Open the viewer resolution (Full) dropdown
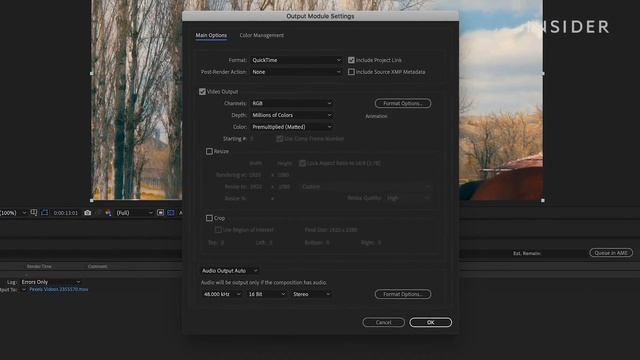Viewport: 640px width, 360px height. (x=134, y=213)
